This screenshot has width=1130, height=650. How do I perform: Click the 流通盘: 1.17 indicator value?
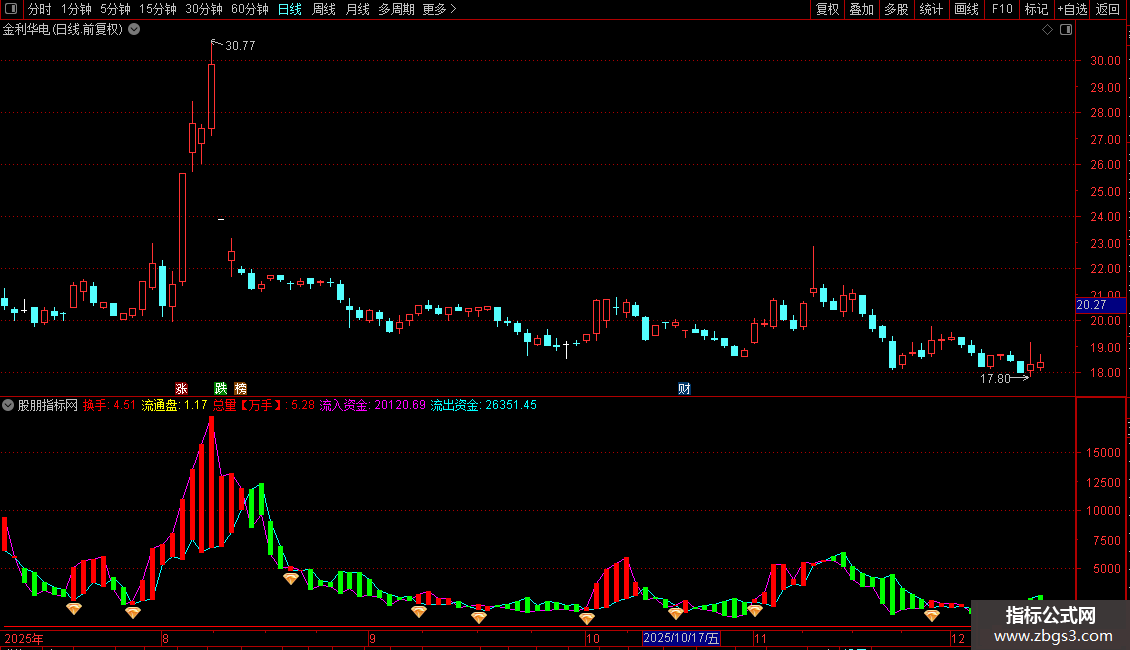pyautogui.click(x=174, y=405)
